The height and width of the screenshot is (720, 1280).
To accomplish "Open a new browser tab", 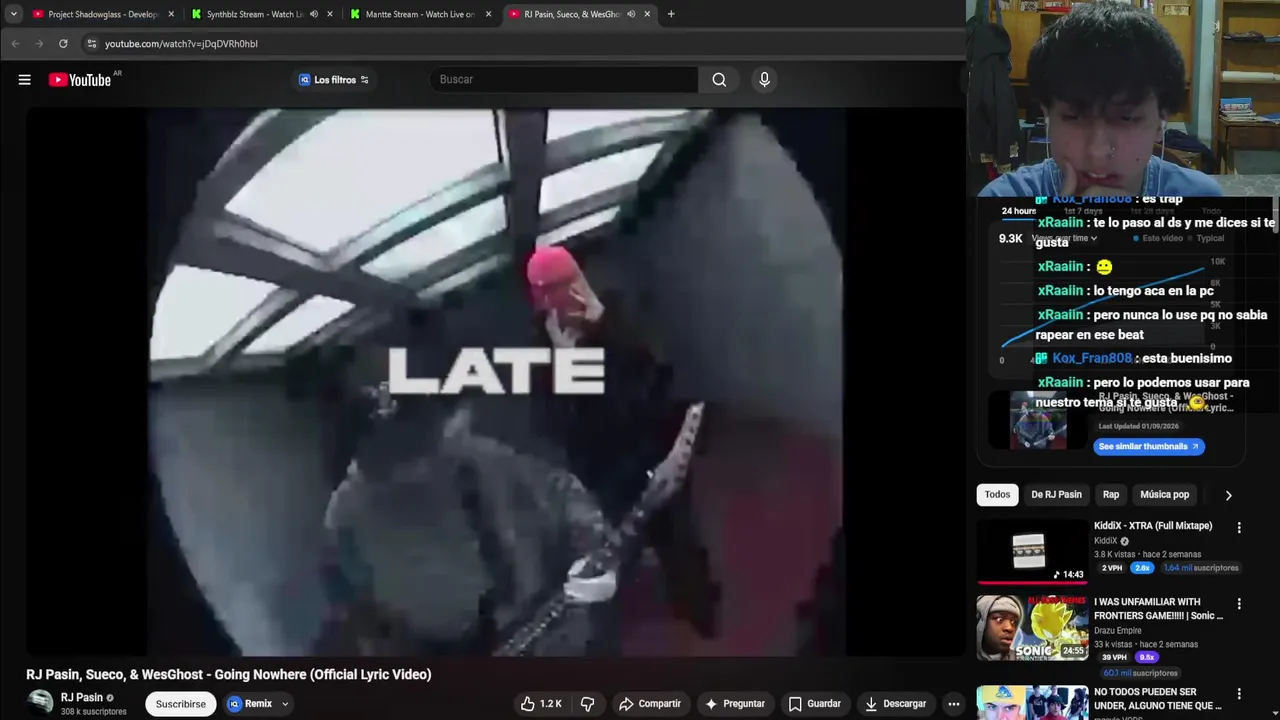I will pos(671,14).
